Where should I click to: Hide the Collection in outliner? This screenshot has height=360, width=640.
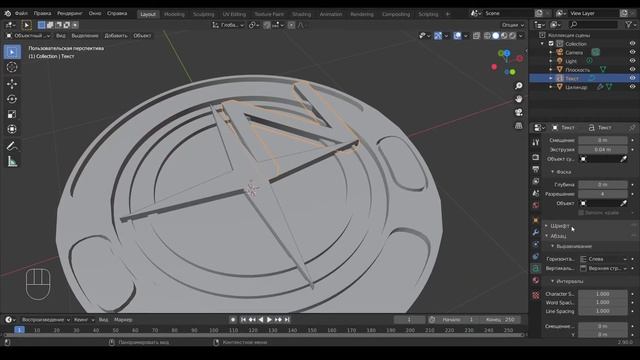tap(632, 44)
